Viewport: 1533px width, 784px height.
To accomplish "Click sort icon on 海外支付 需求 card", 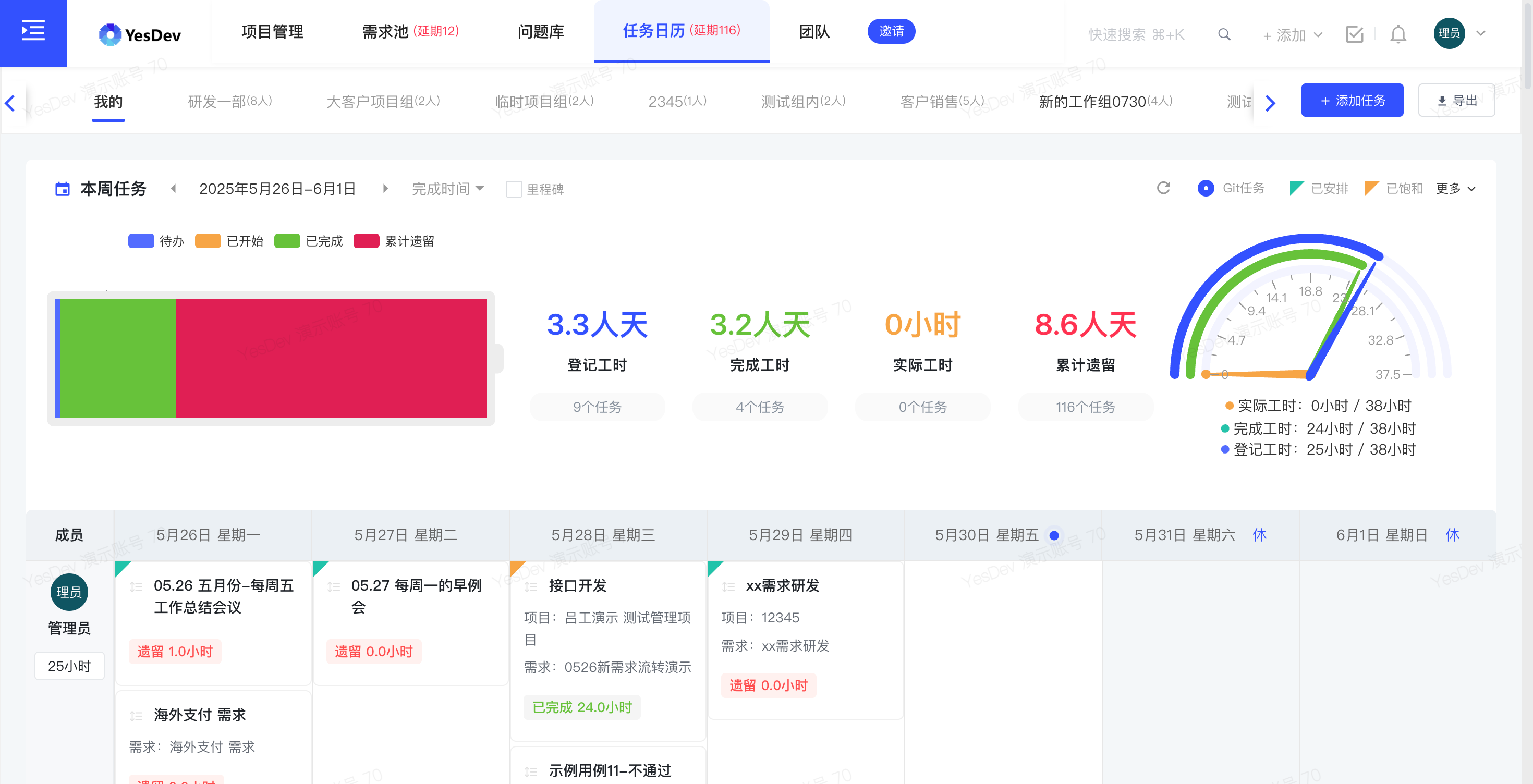I will click(x=136, y=716).
